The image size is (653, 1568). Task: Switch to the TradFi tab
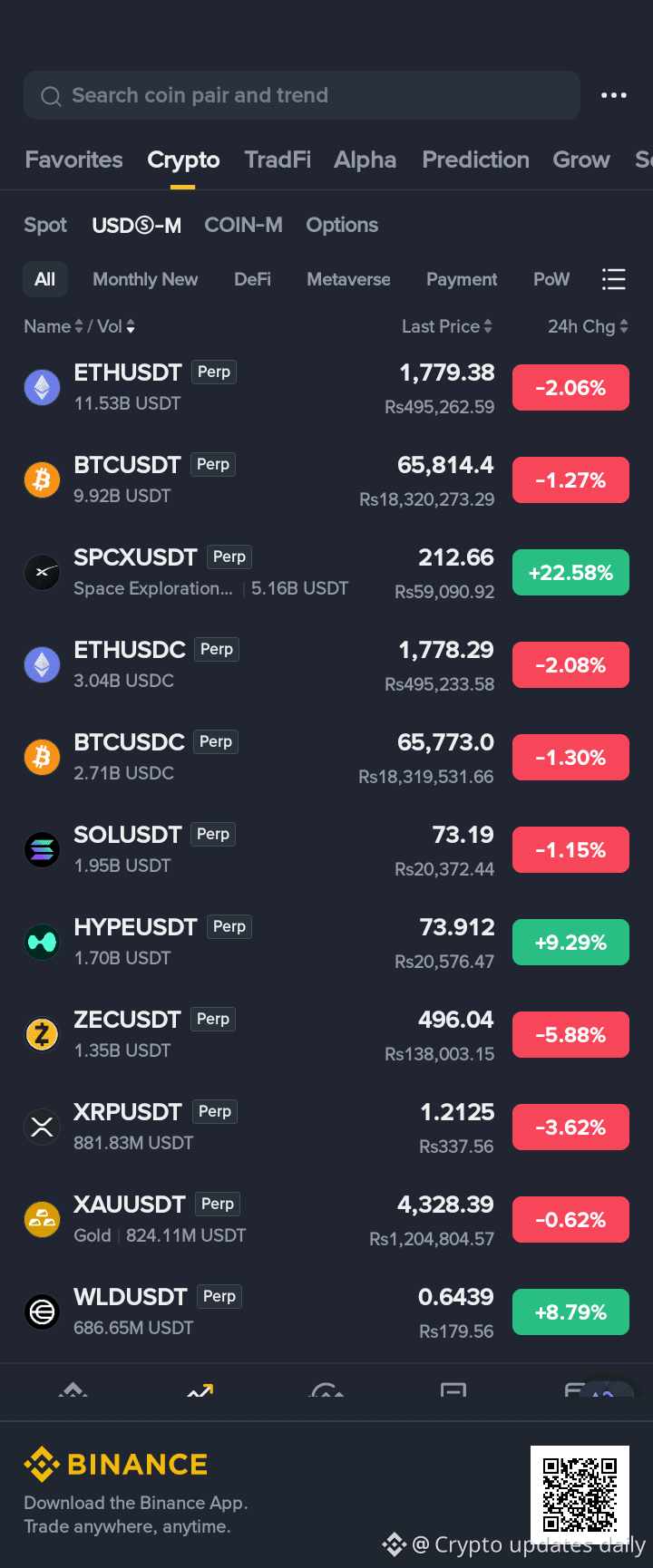click(x=278, y=160)
